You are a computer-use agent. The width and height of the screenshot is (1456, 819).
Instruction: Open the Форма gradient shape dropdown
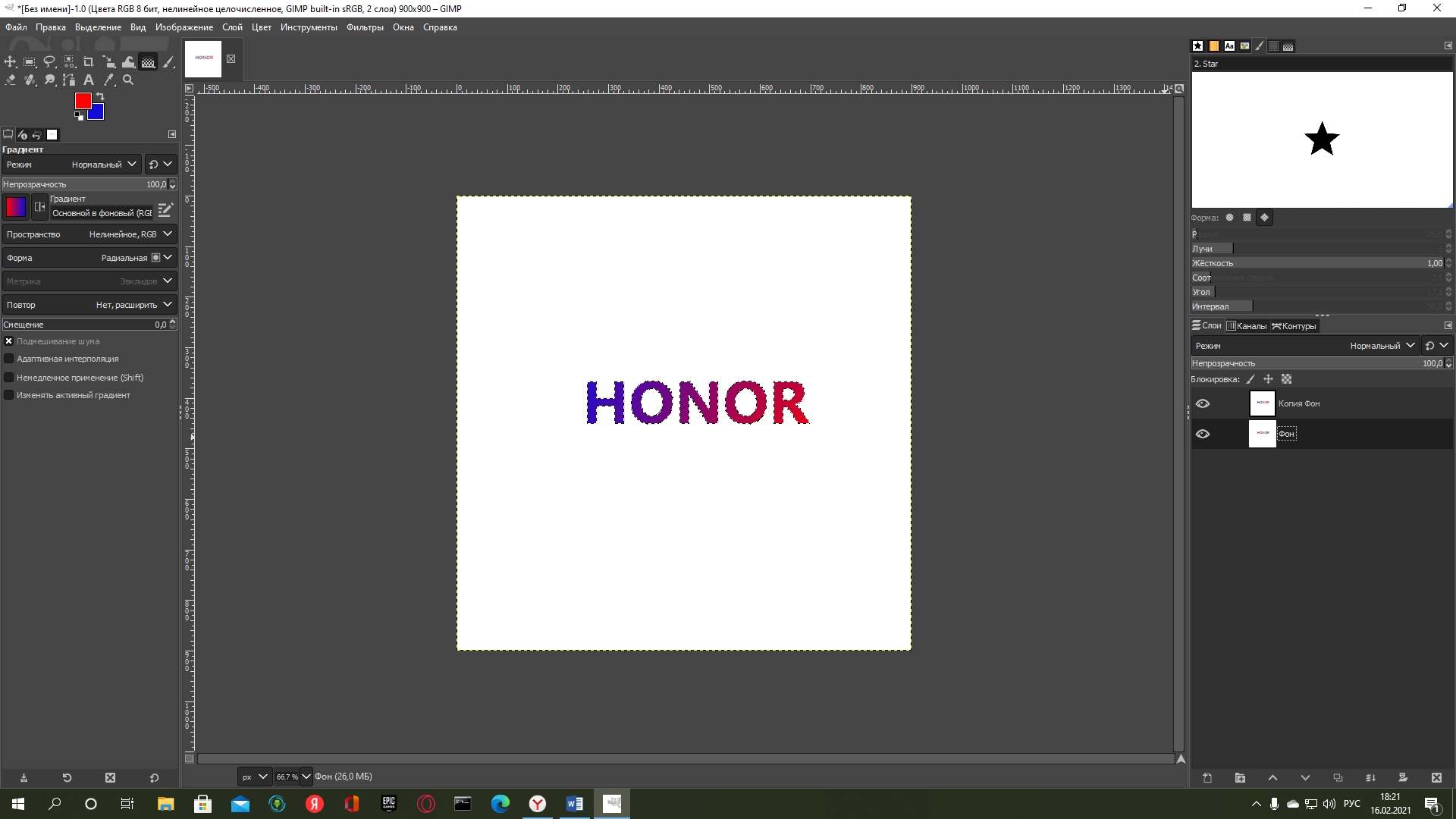click(x=89, y=258)
